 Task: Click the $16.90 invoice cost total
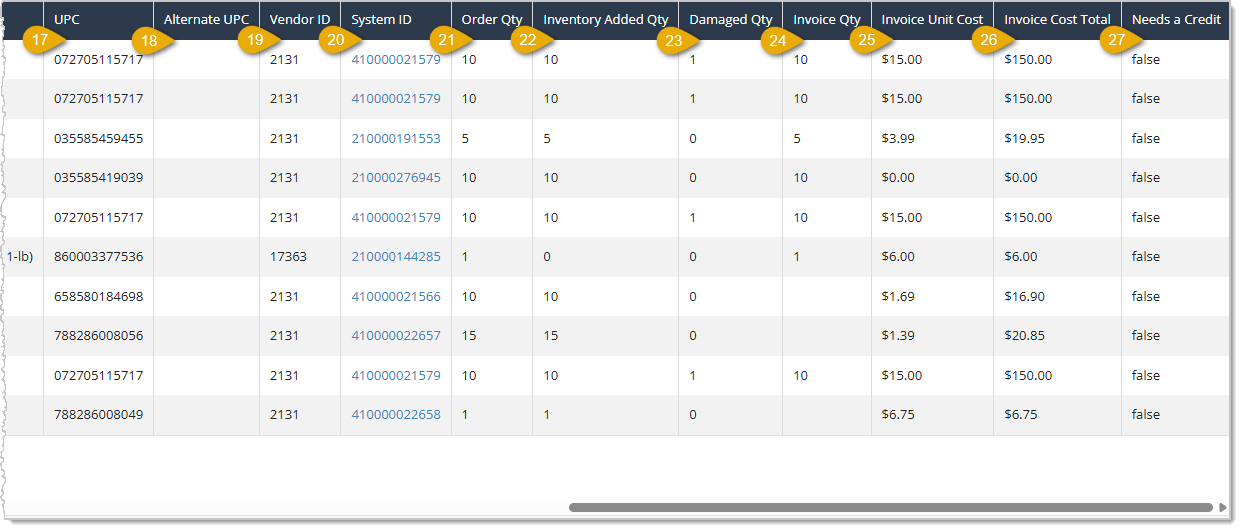click(x=1024, y=297)
